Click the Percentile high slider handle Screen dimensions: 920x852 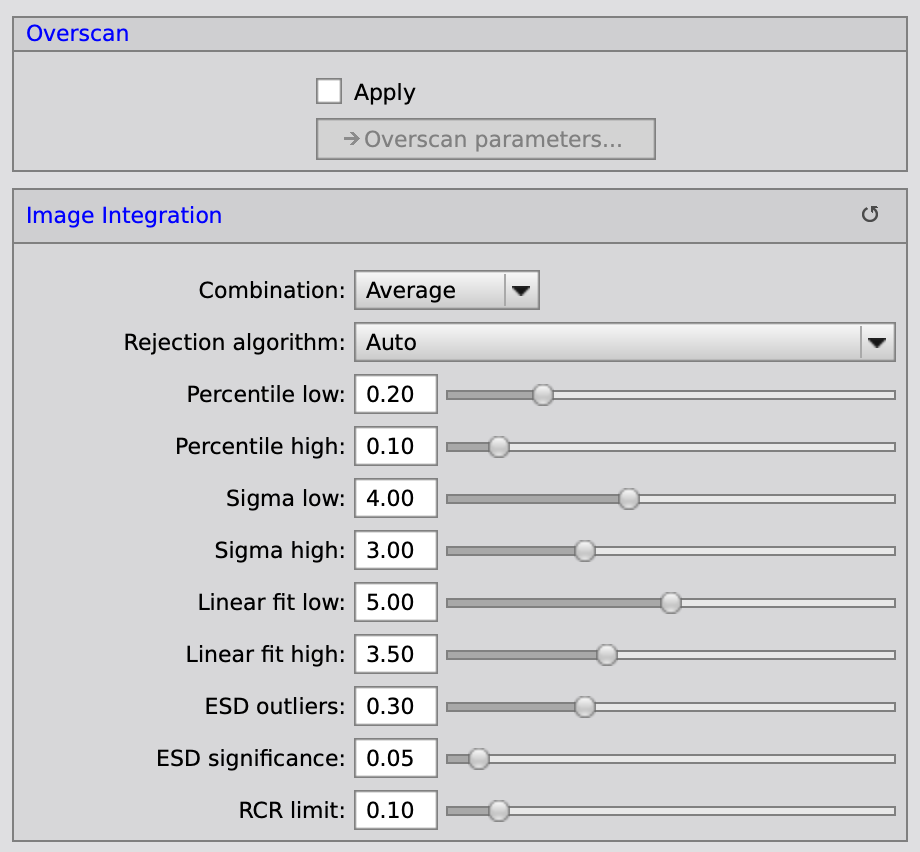498,447
